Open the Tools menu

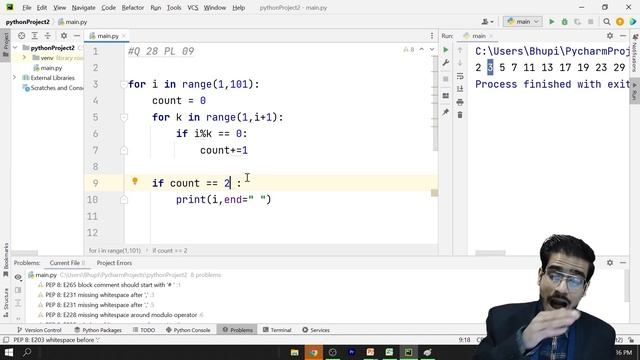(174, 7)
